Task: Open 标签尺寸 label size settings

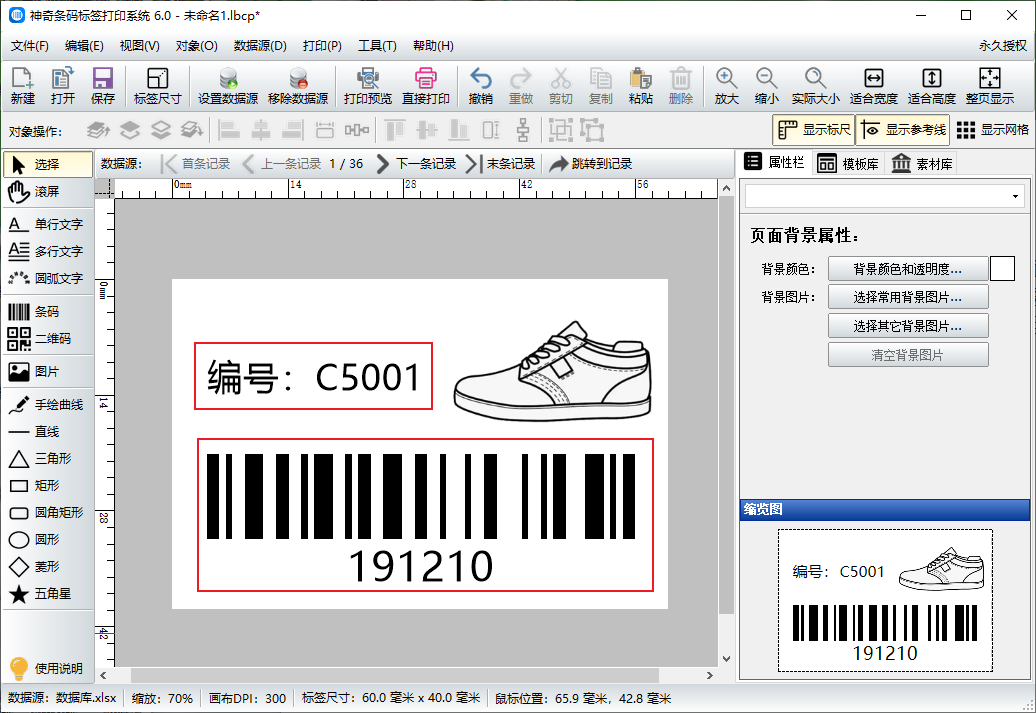Action: tap(157, 86)
